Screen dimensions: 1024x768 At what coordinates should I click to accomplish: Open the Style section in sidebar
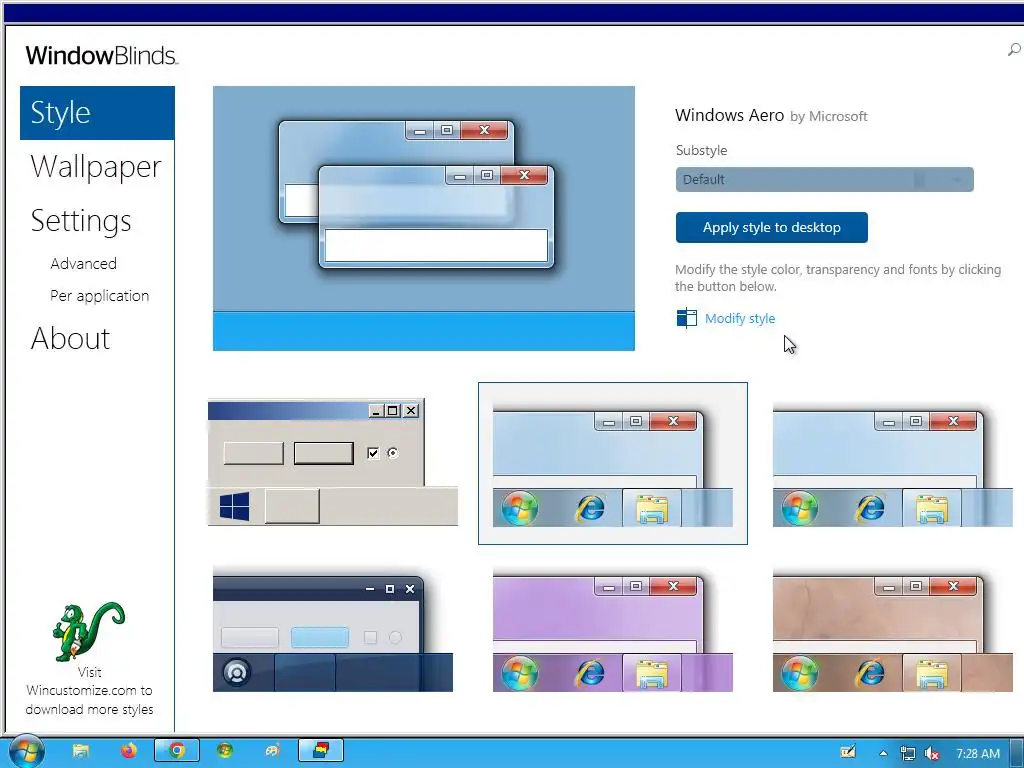click(x=97, y=113)
